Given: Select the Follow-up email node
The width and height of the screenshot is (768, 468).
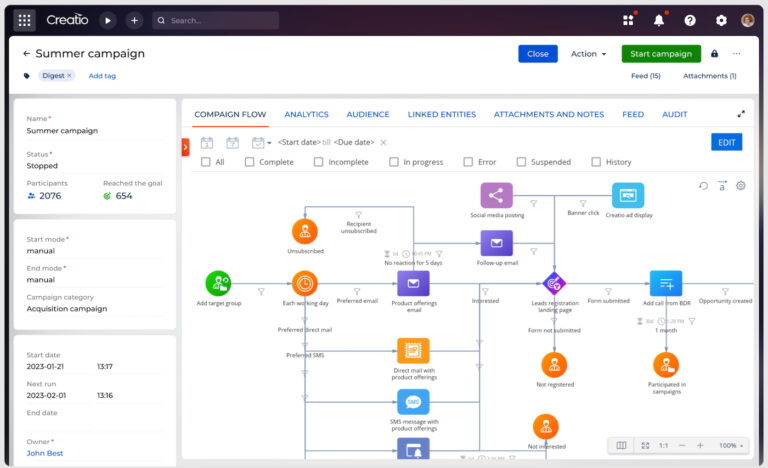Looking at the screenshot, I should coord(497,243).
